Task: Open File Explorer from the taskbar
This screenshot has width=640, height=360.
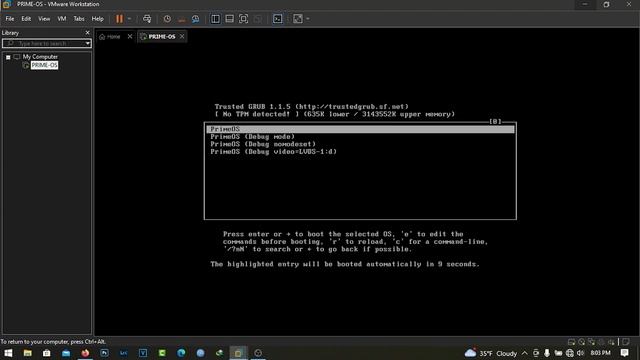Action: pyautogui.click(x=27, y=353)
